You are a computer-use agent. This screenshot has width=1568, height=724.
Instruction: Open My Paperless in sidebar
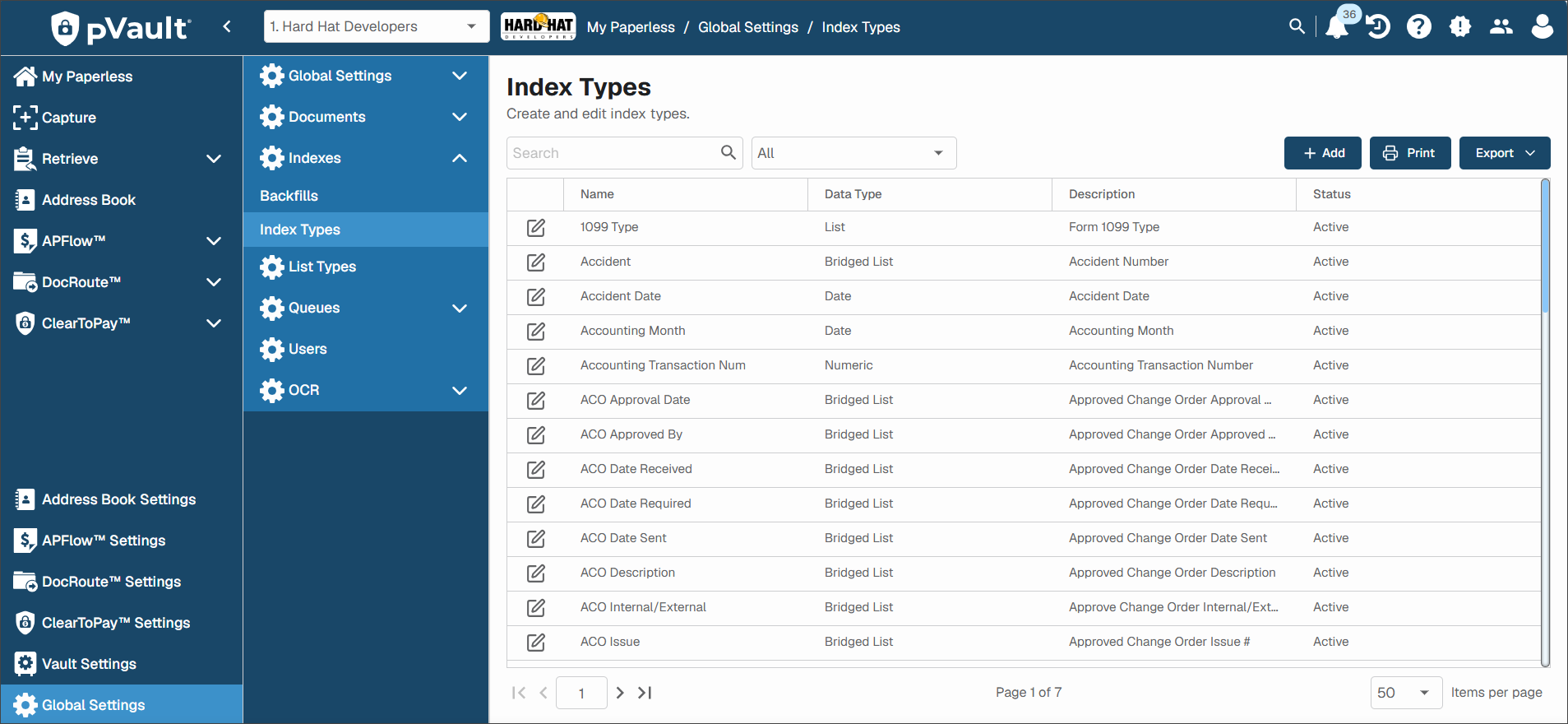pyautogui.click(x=122, y=77)
